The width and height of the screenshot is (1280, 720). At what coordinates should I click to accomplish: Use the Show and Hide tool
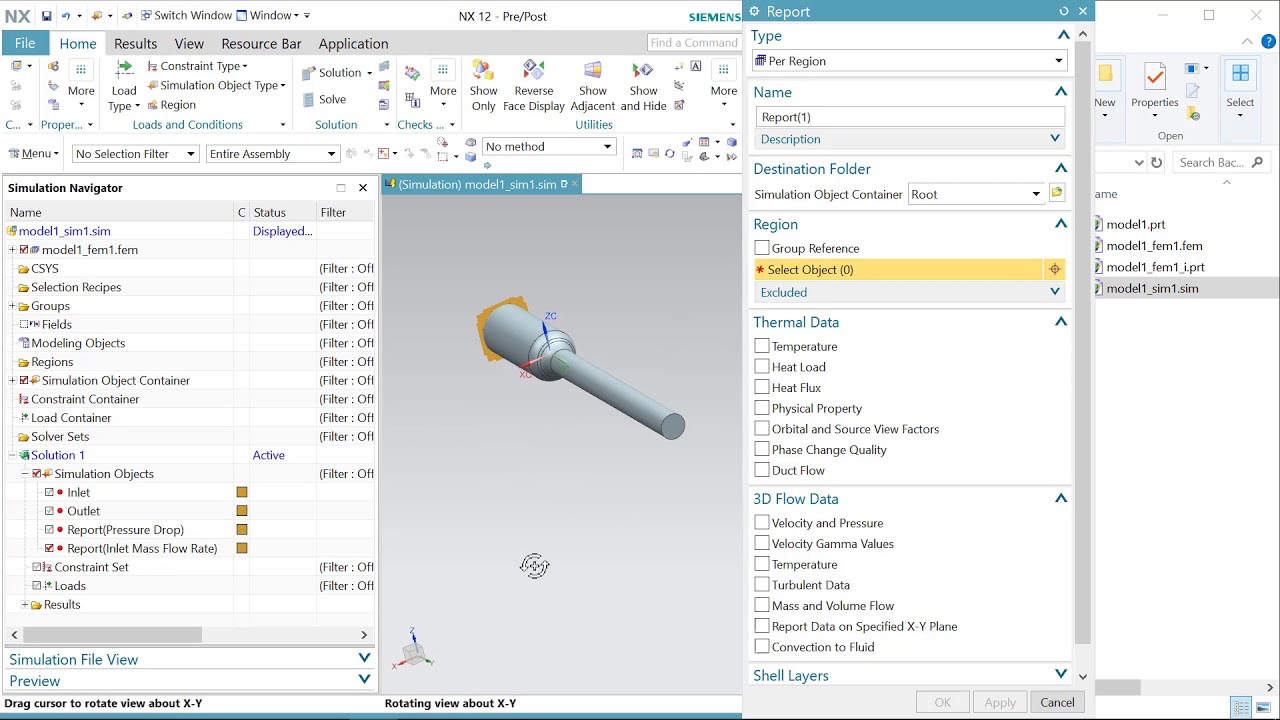pos(643,86)
